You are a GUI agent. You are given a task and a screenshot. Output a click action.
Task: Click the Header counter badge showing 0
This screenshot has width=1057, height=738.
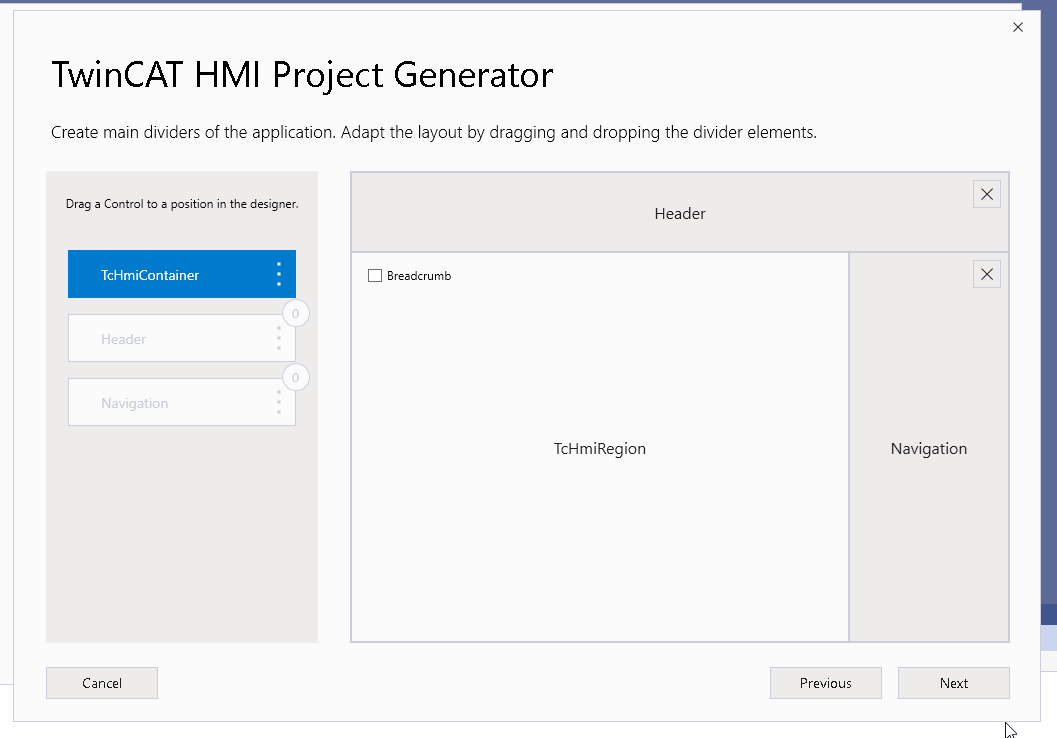(x=295, y=313)
